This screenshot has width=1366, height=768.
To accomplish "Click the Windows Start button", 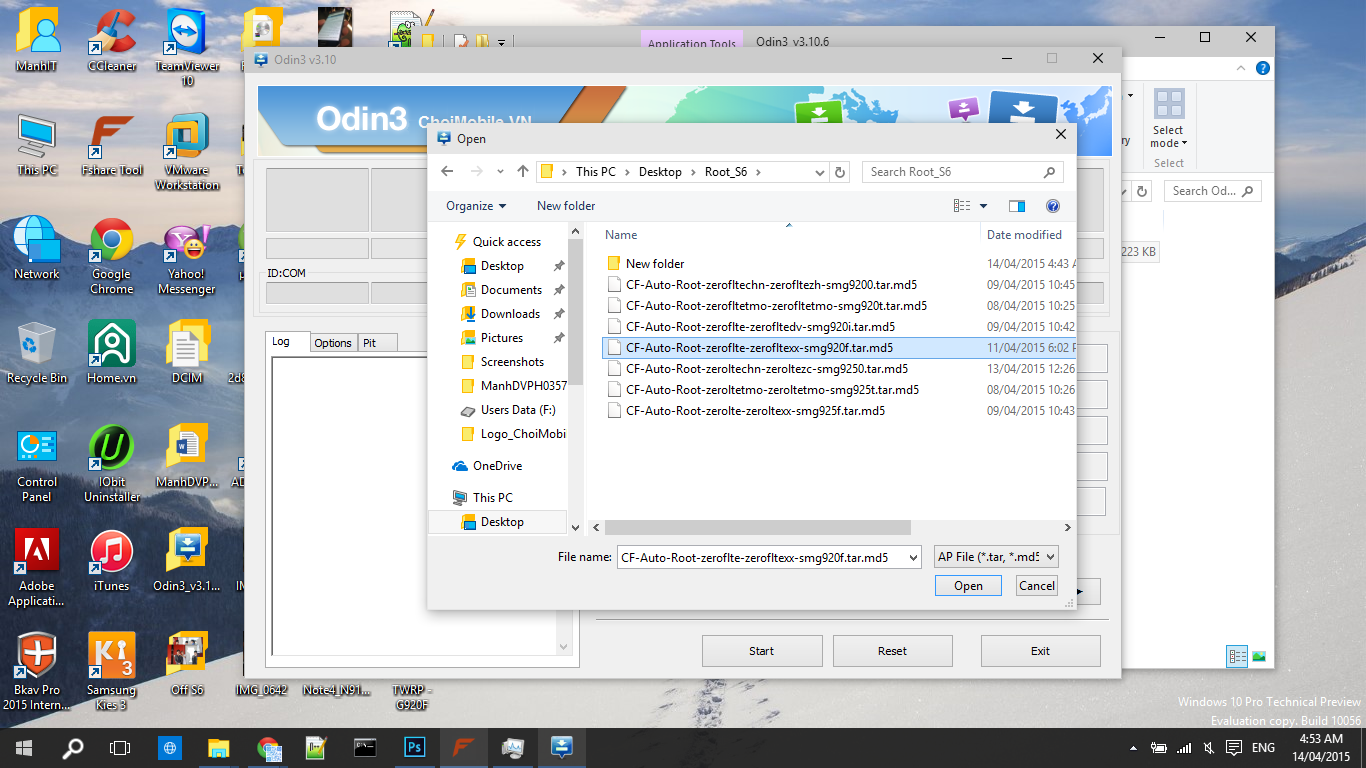I will (24, 747).
